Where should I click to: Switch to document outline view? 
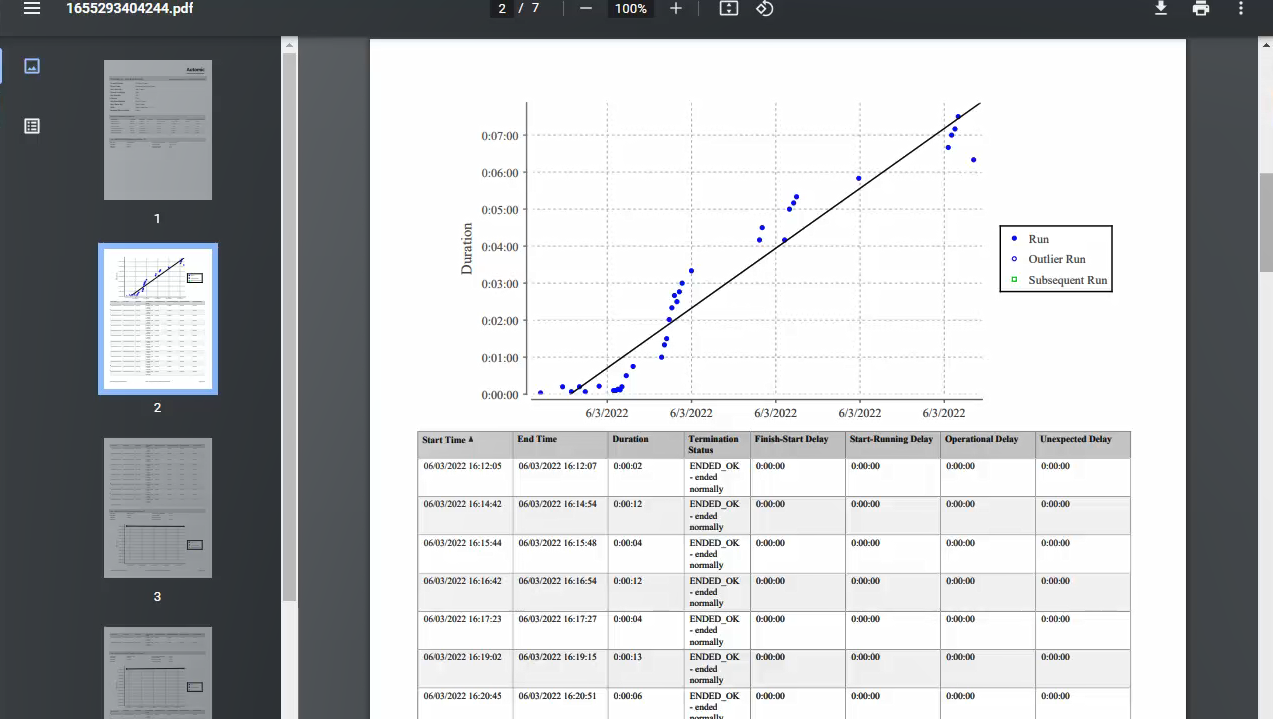pos(32,126)
